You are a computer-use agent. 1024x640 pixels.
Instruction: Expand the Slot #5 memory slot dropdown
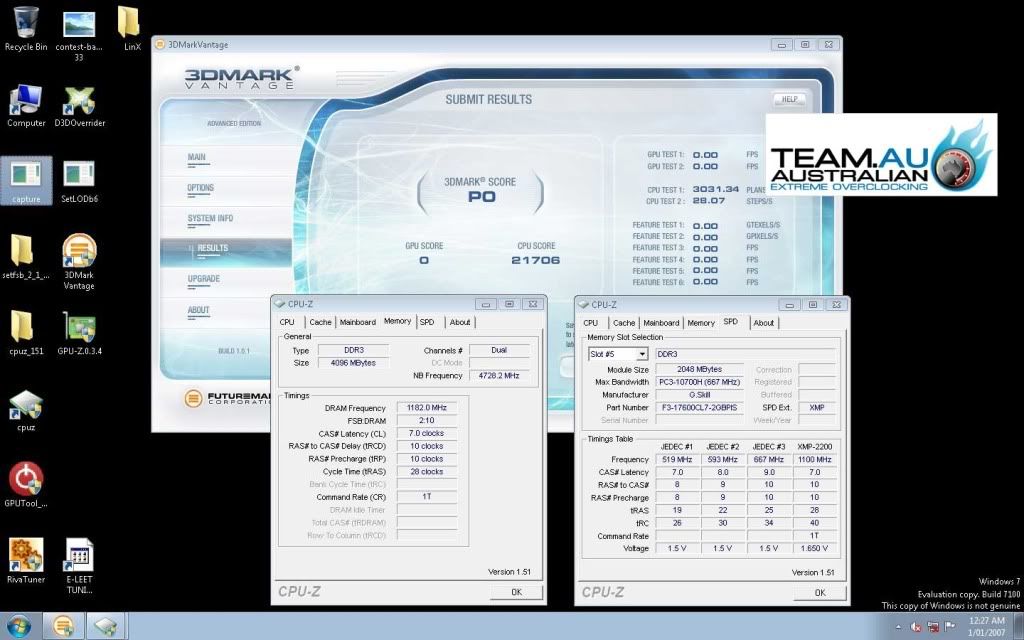point(642,354)
